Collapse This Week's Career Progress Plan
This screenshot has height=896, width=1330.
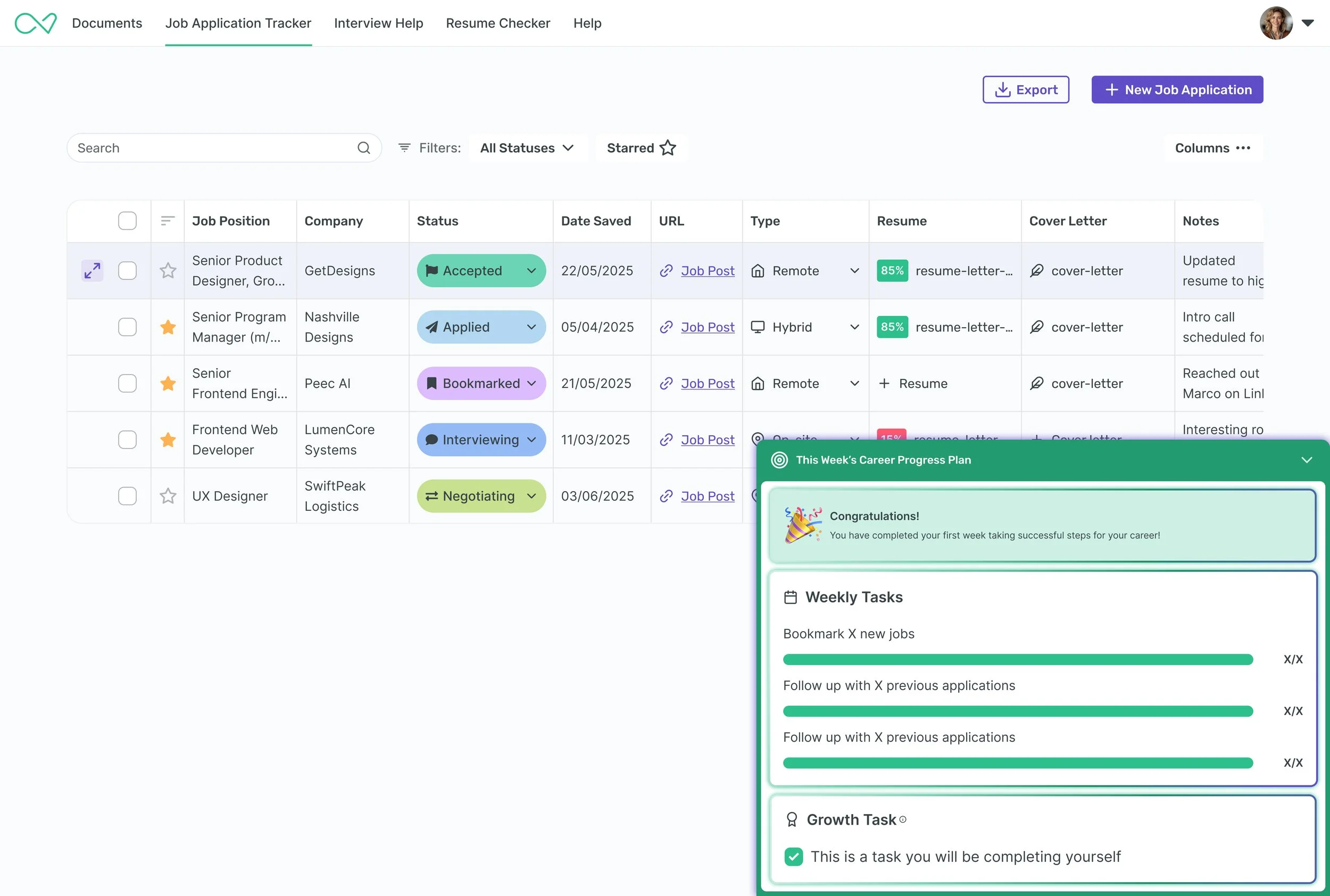(1306, 460)
